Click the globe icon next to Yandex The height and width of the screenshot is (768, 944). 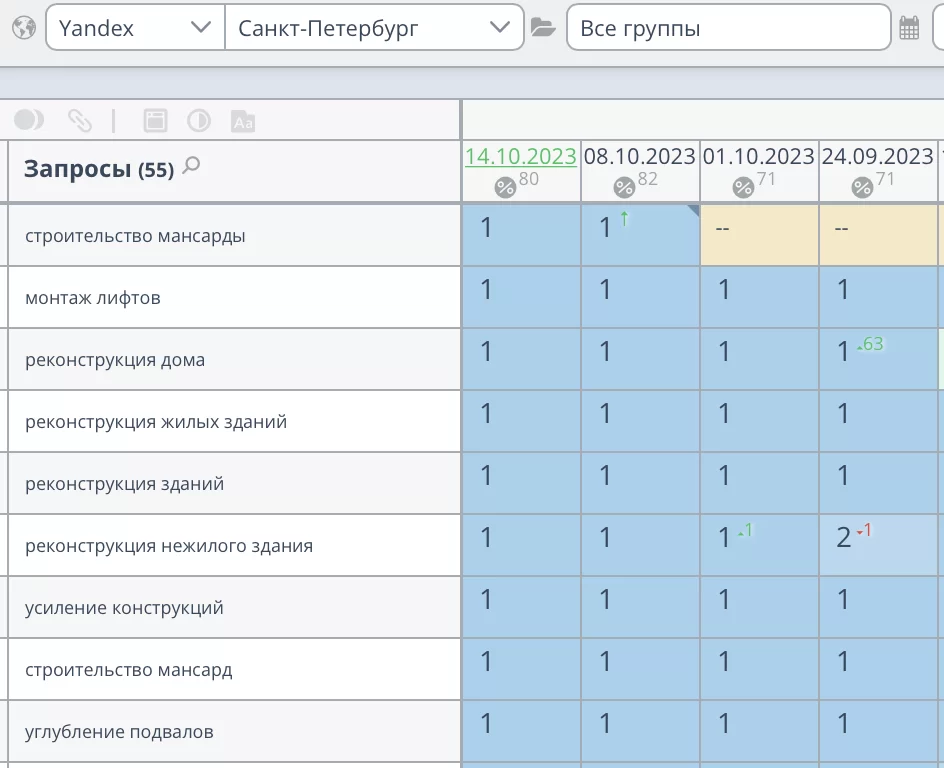tap(24, 27)
